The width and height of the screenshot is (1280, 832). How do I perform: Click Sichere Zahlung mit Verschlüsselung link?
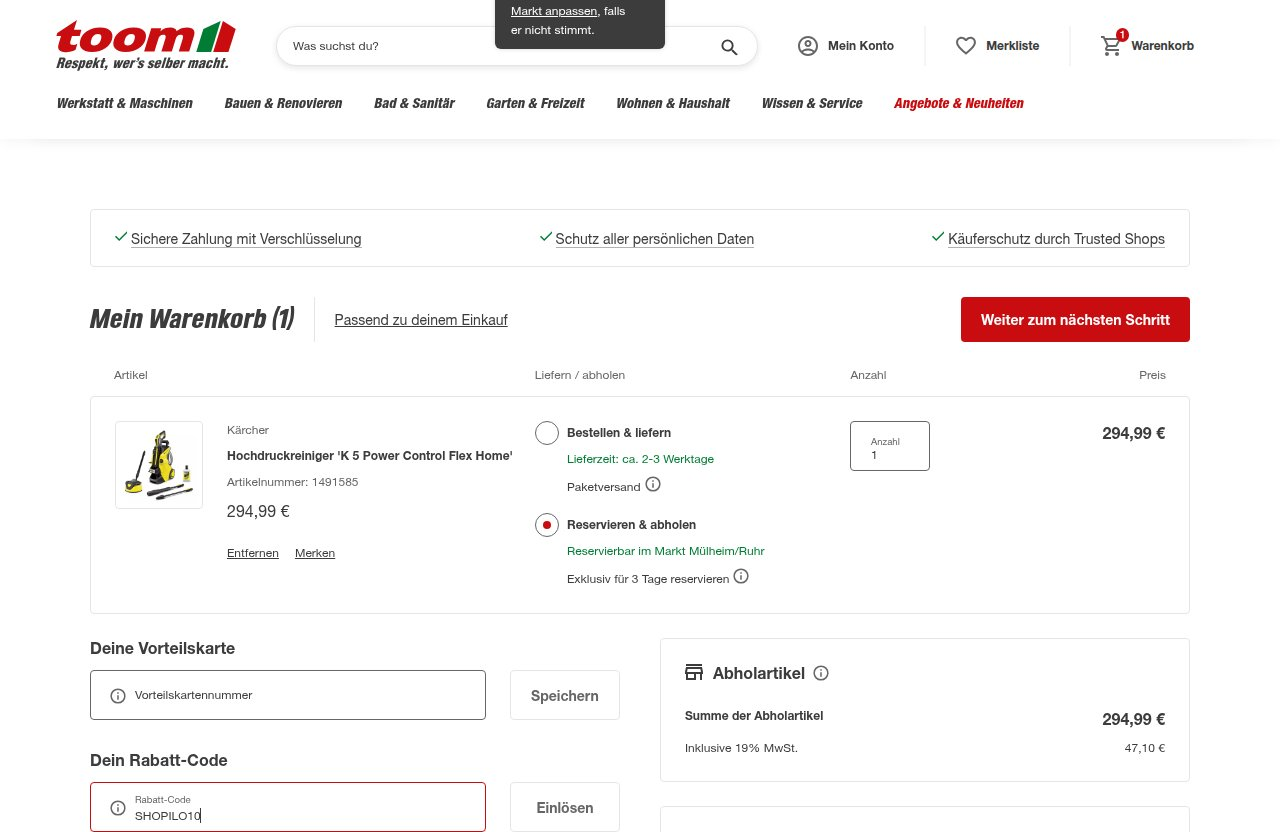click(x=246, y=239)
